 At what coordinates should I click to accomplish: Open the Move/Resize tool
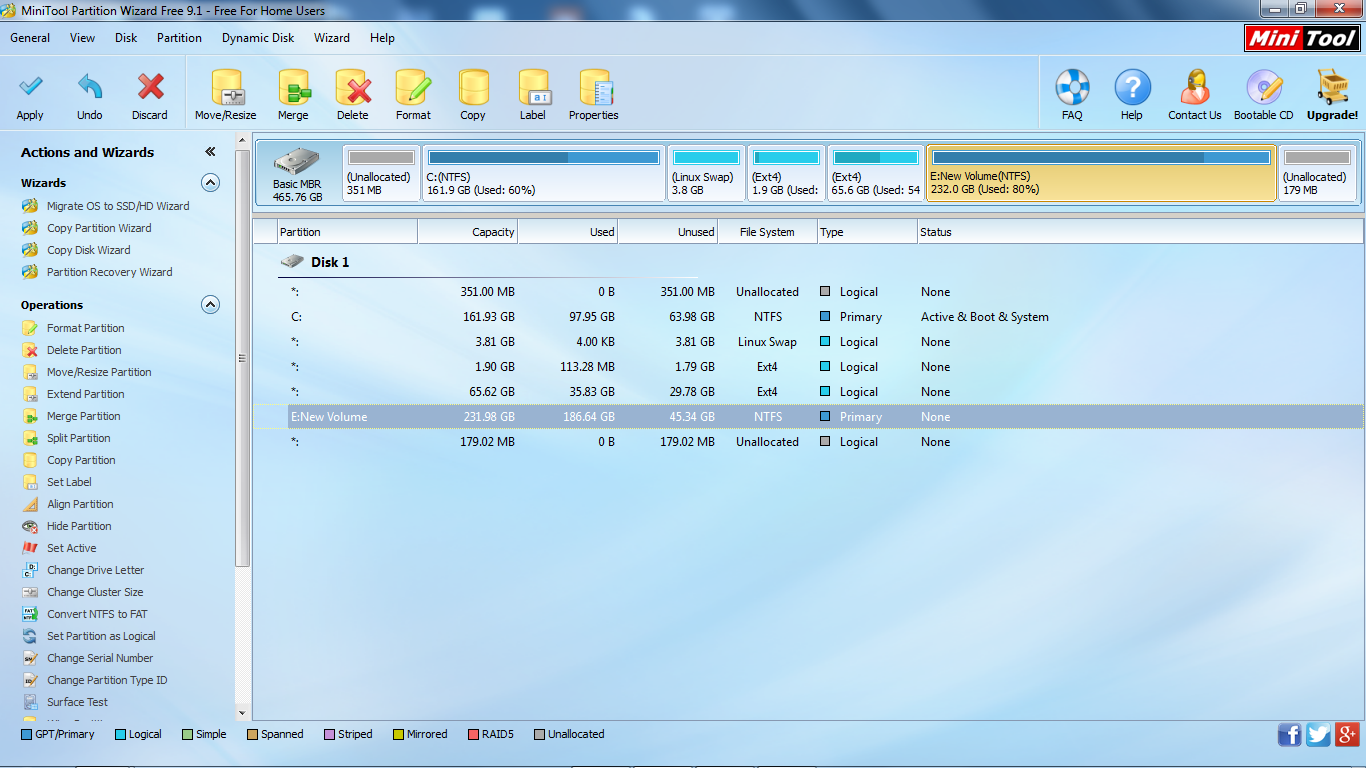point(225,94)
